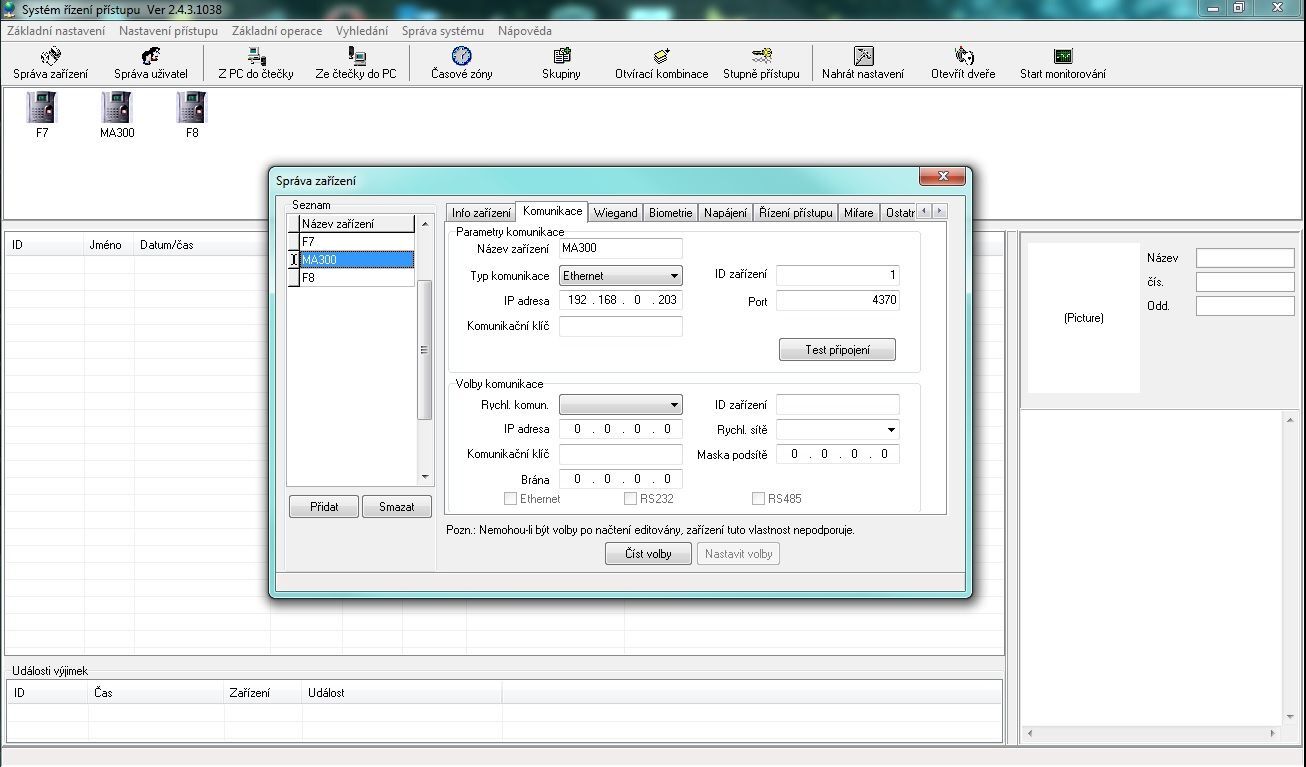Close the Správa zařízení dialog
This screenshot has width=1306, height=767.
(942, 177)
